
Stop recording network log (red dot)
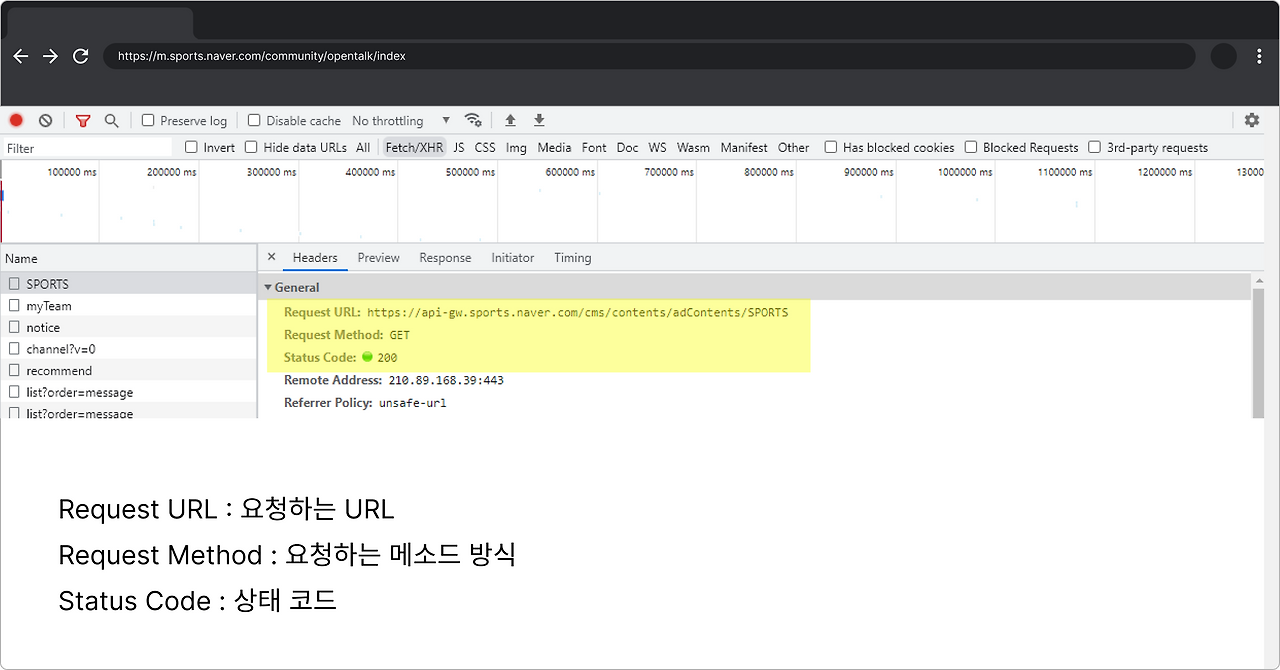(x=16, y=120)
